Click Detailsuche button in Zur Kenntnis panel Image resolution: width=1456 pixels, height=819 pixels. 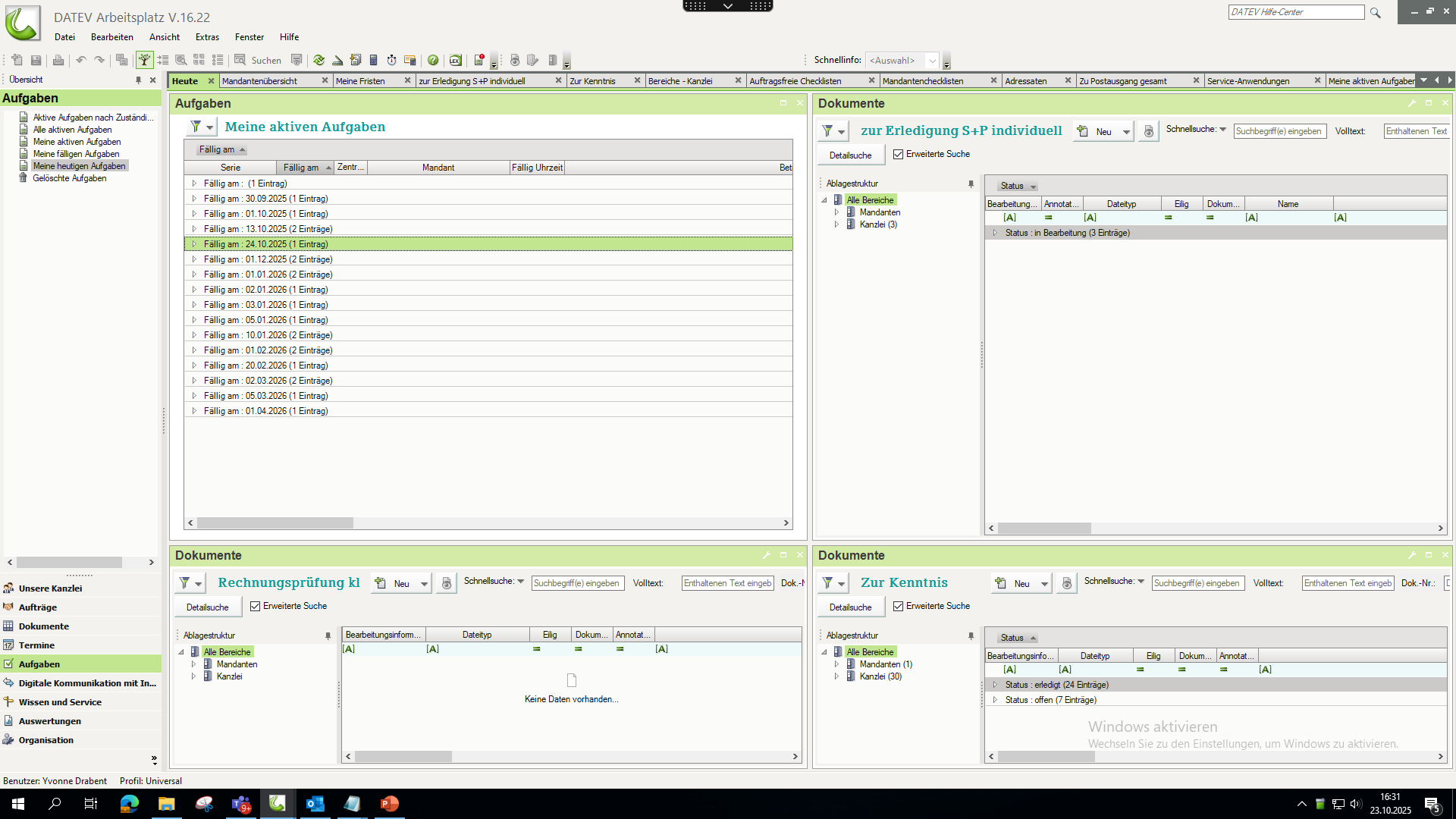pyautogui.click(x=850, y=607)
